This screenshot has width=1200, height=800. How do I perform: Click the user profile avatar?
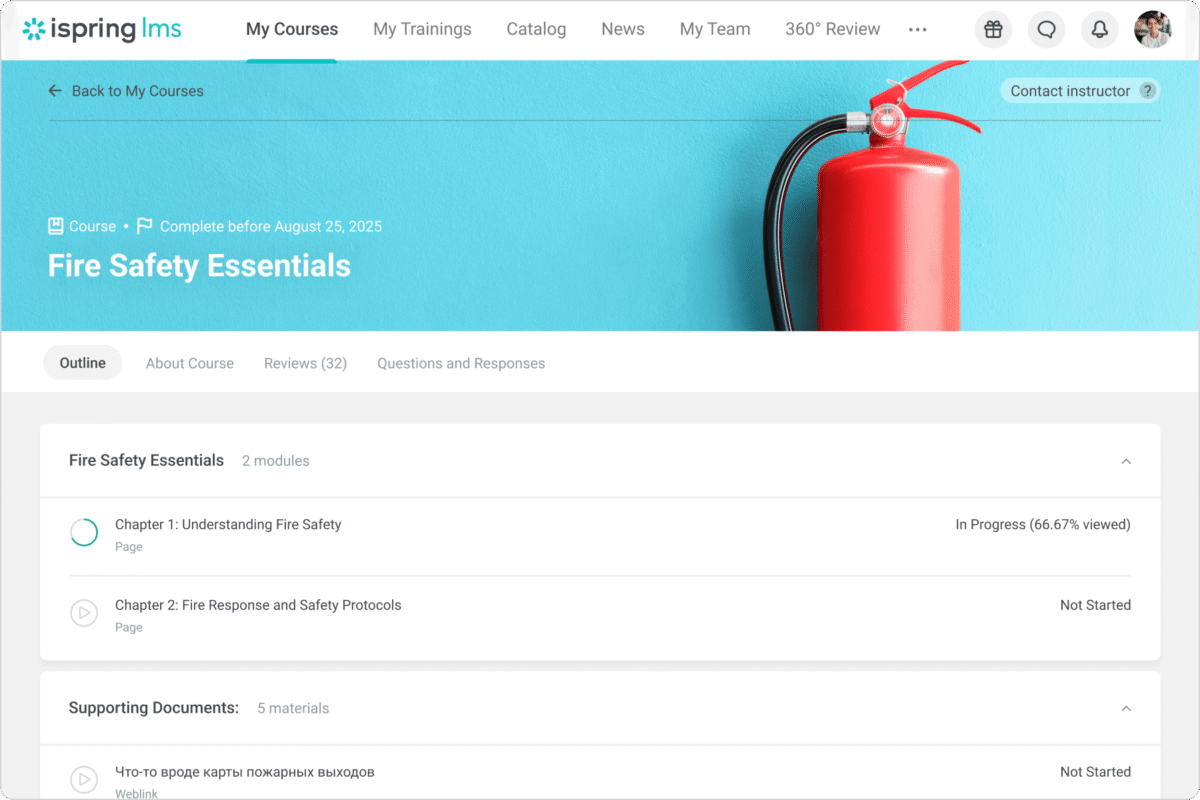[x=1152, y=30]
